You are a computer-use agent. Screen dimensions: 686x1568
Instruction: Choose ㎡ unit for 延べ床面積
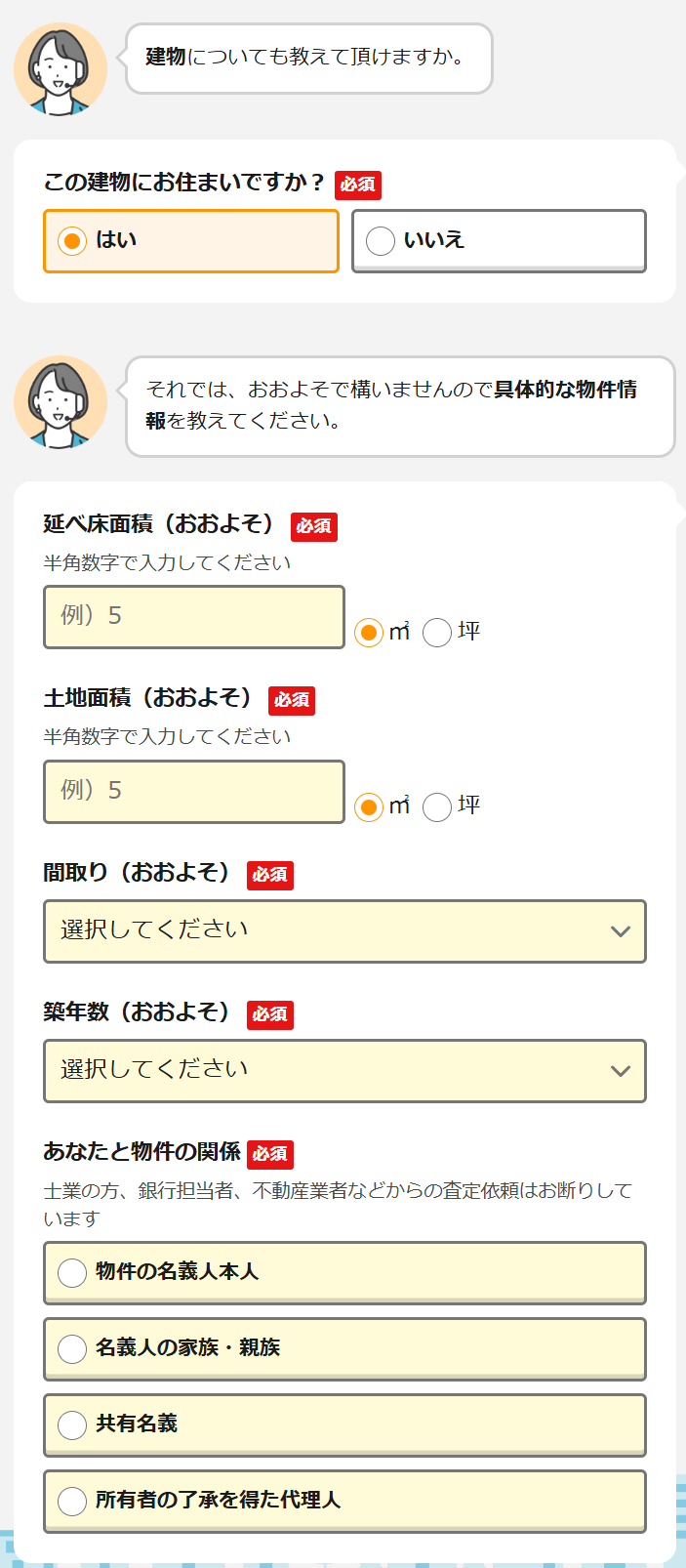(x=369, y=633)
